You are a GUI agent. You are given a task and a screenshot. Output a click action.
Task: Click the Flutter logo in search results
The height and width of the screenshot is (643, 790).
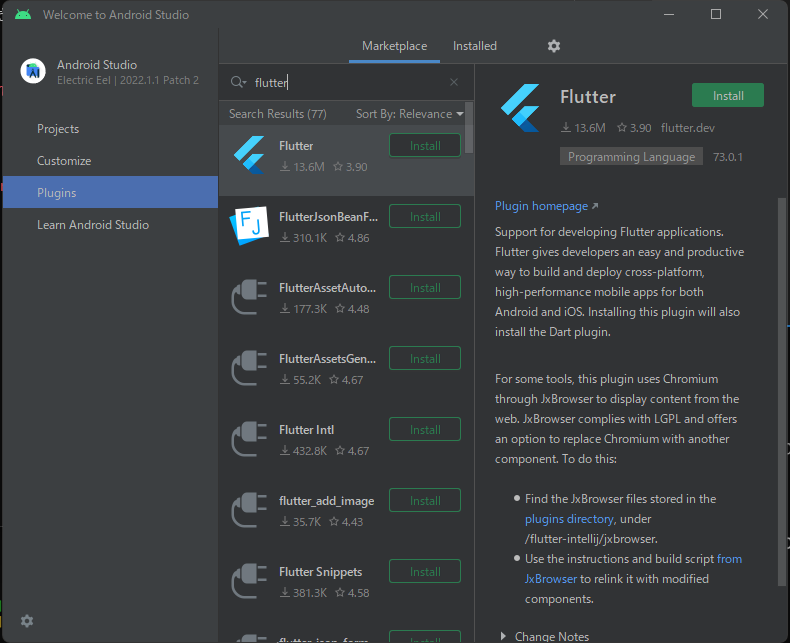pos(249,155)
